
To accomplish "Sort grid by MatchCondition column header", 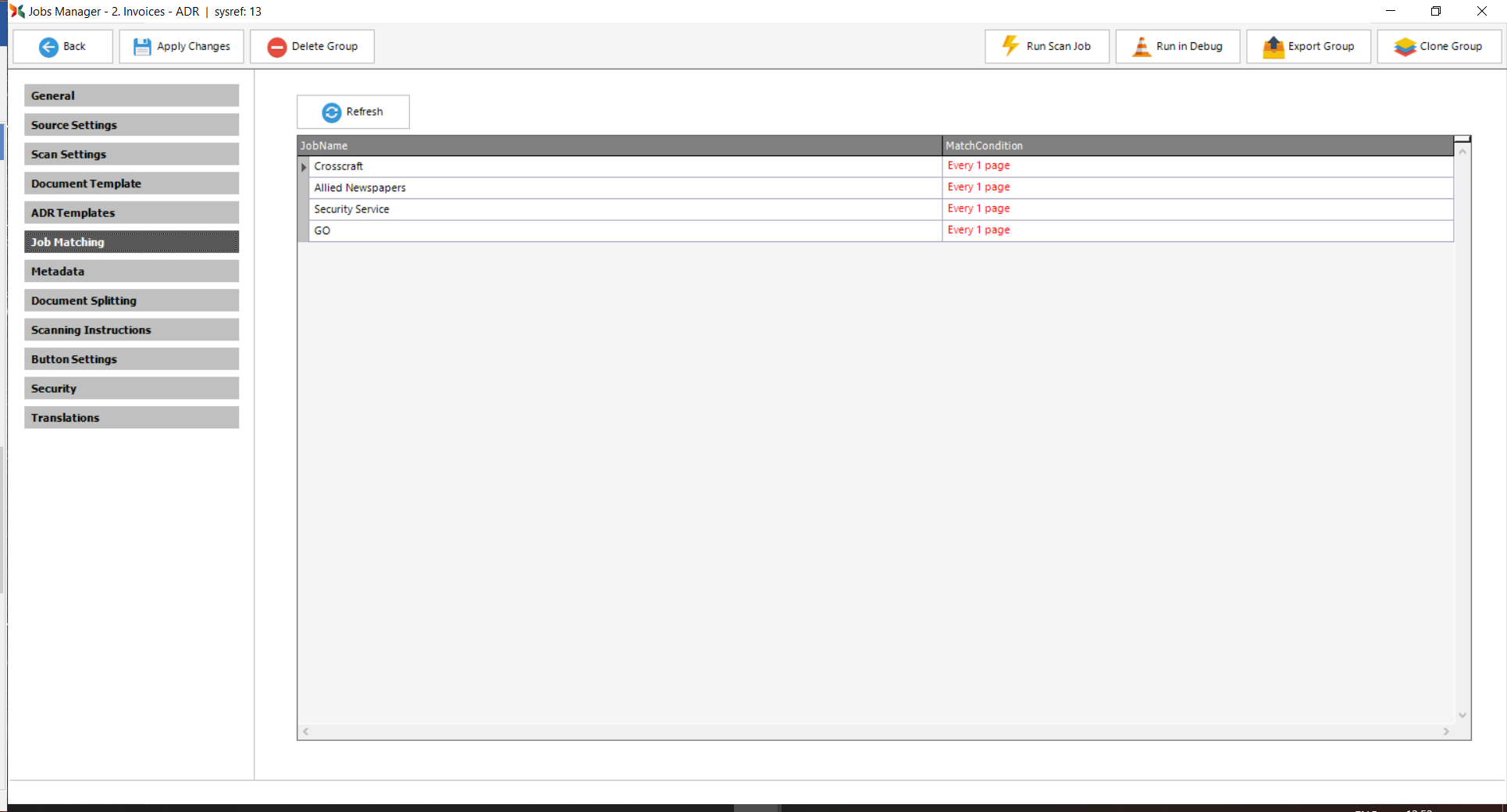I will tap(1196, 145).
